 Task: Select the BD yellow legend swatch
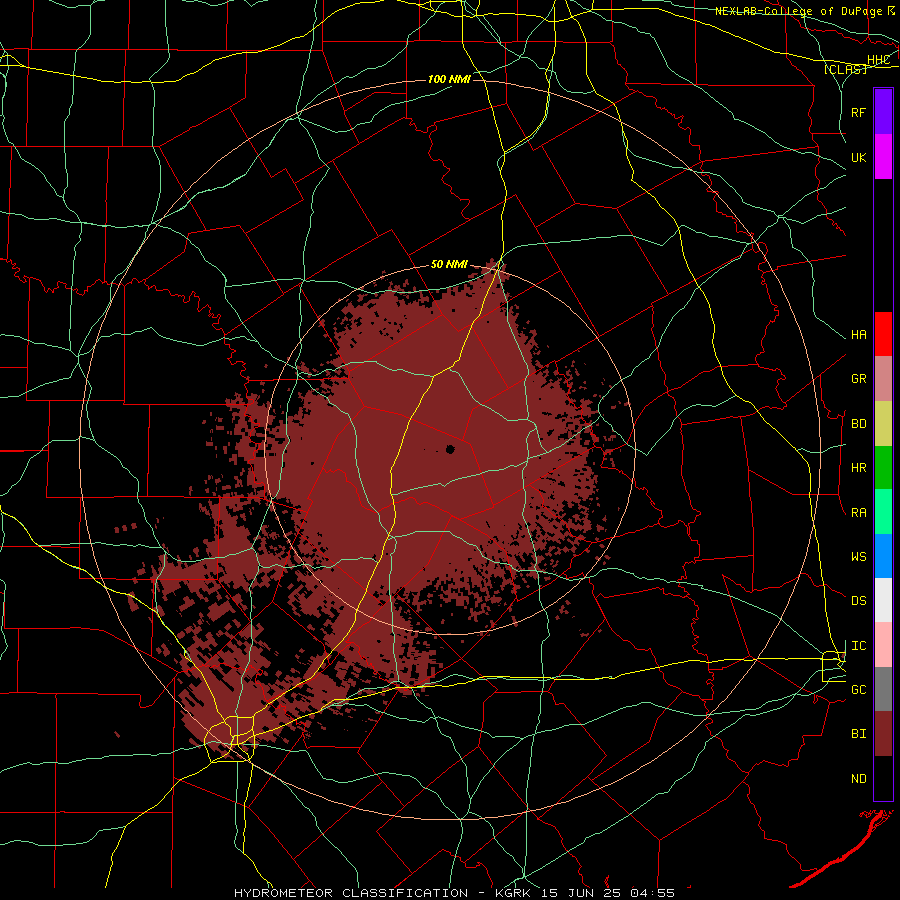tap(883, 423)
